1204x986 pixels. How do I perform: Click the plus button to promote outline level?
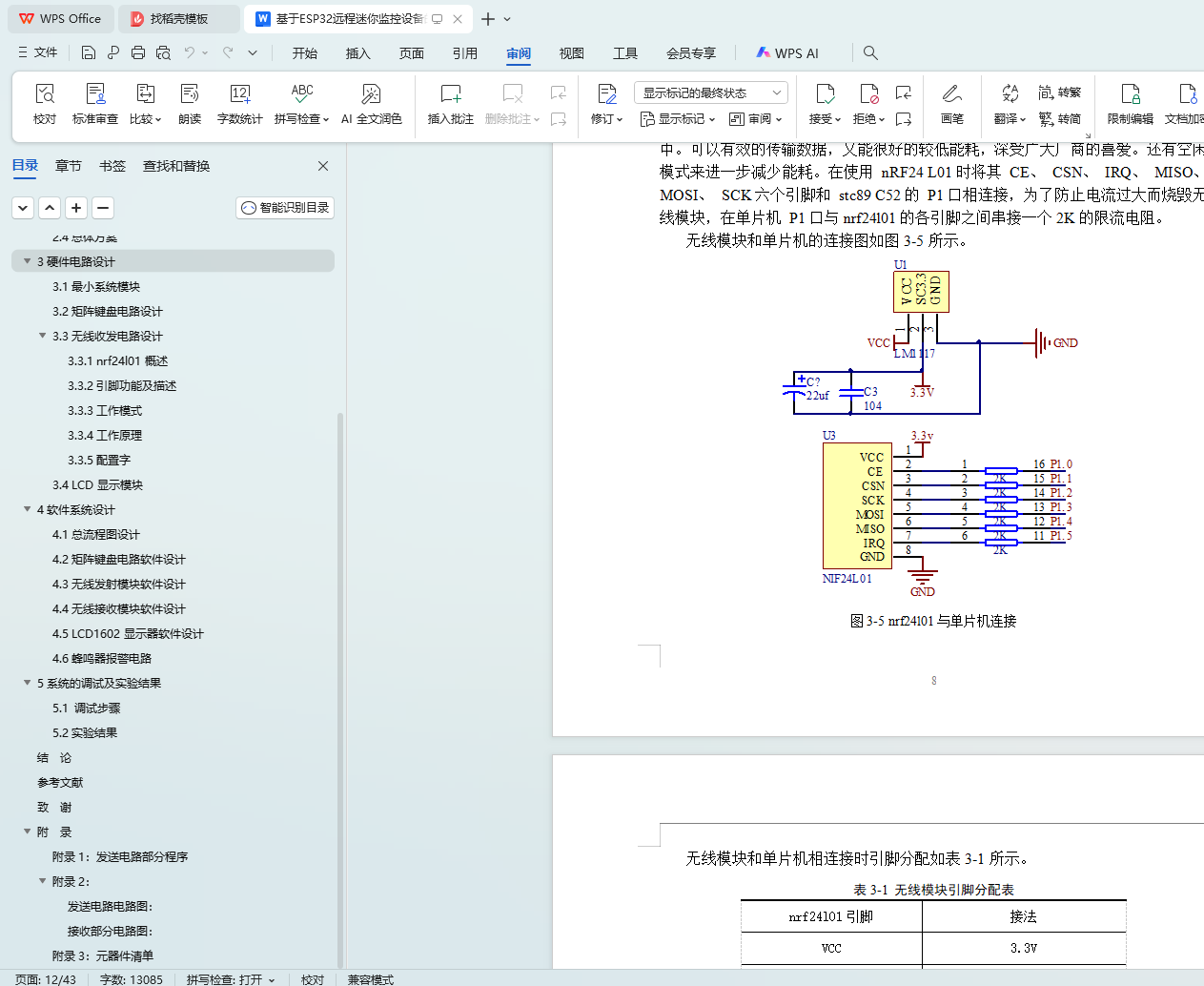tap(76, 207)
